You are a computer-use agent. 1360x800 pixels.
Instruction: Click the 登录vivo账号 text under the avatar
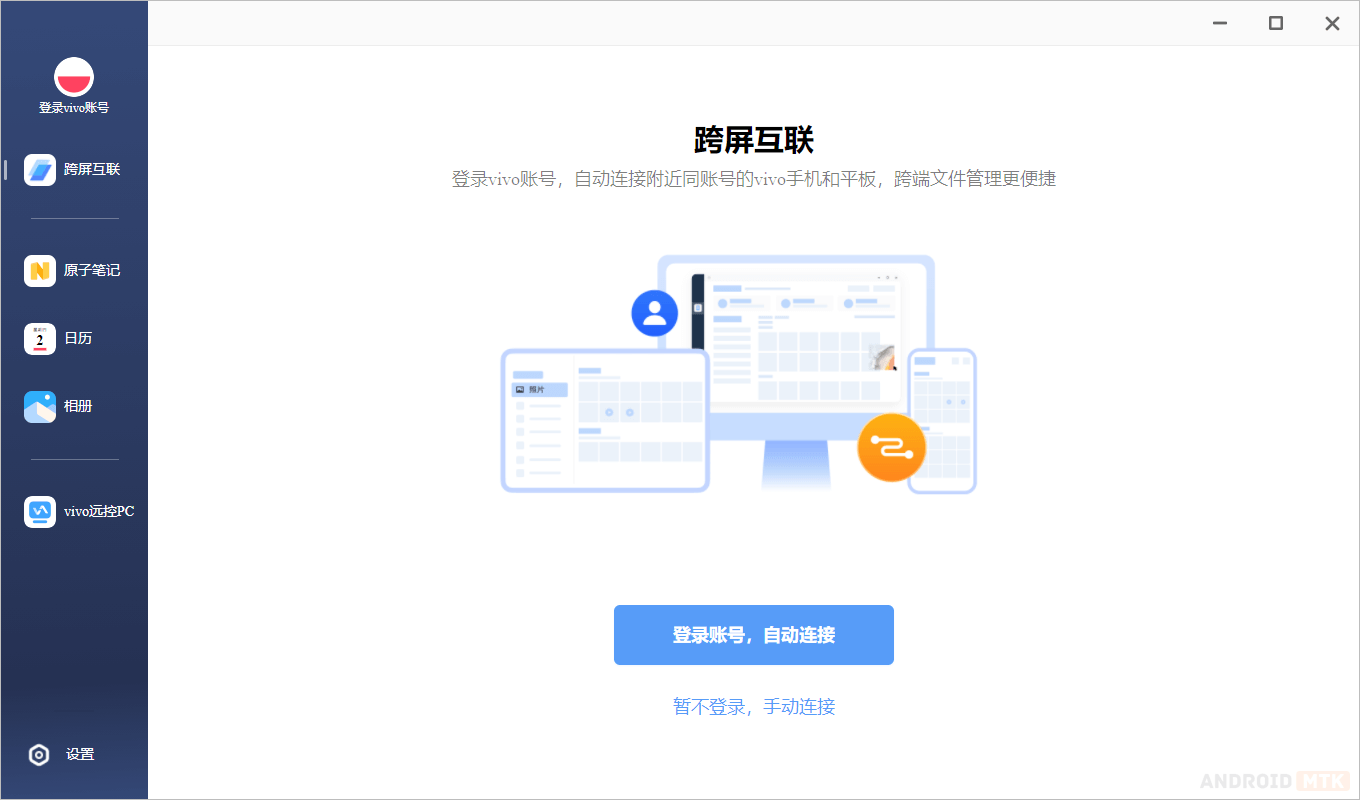[x=74, y=108]
